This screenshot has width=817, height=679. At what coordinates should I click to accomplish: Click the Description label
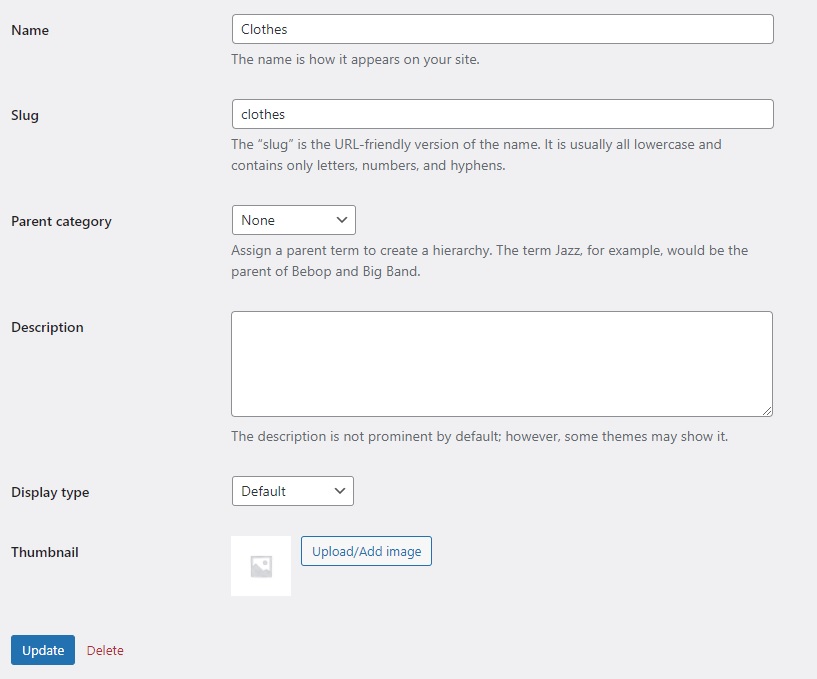coord(47,327)
